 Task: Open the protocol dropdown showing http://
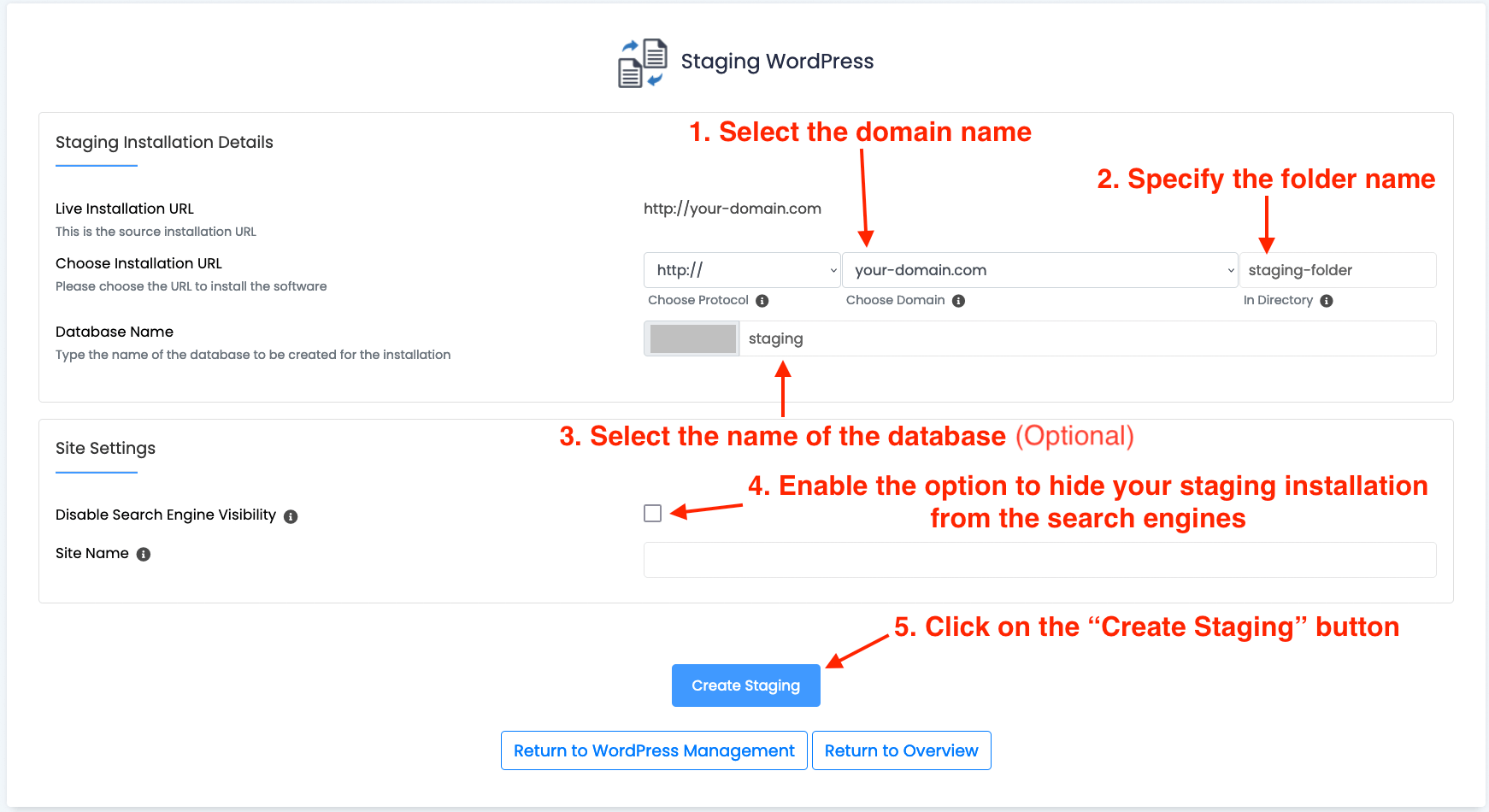[740, 269]
